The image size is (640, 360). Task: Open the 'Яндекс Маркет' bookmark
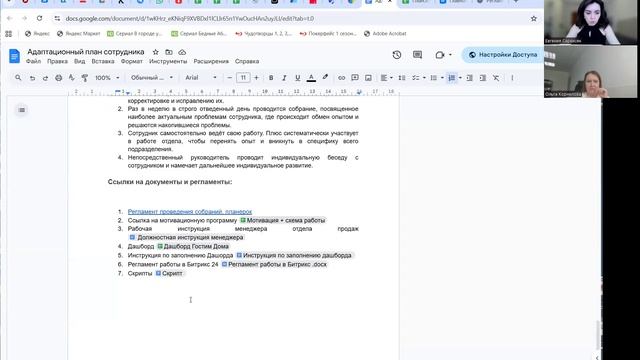click(x=78, y=33)
